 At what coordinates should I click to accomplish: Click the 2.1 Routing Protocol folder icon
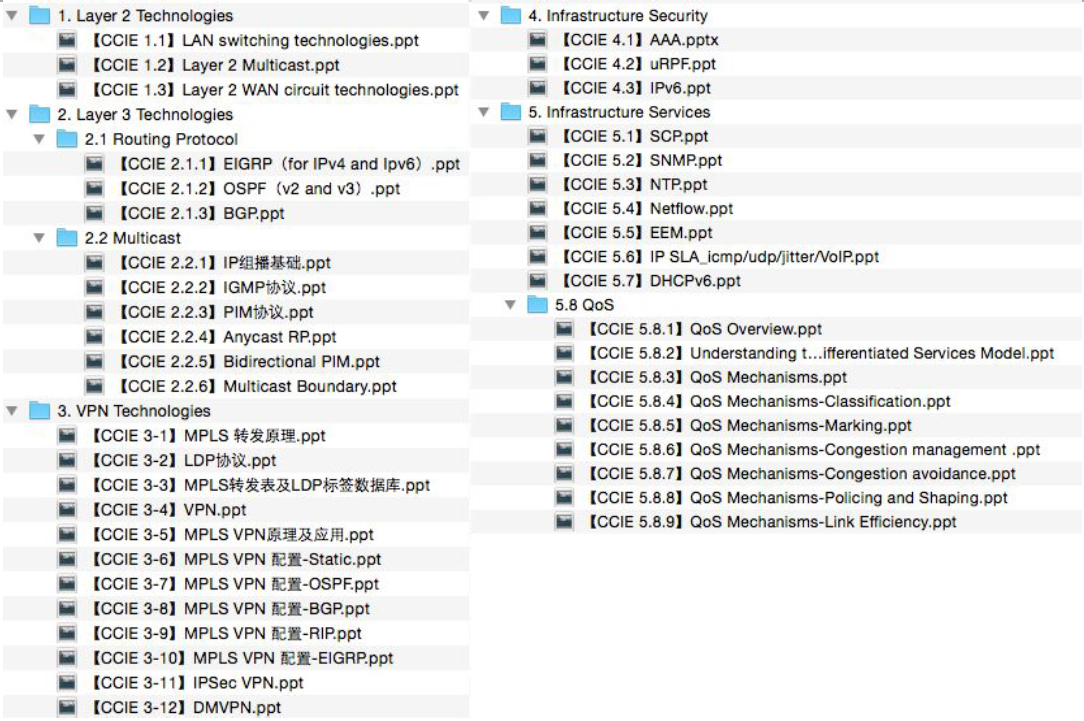click(67, 139)
